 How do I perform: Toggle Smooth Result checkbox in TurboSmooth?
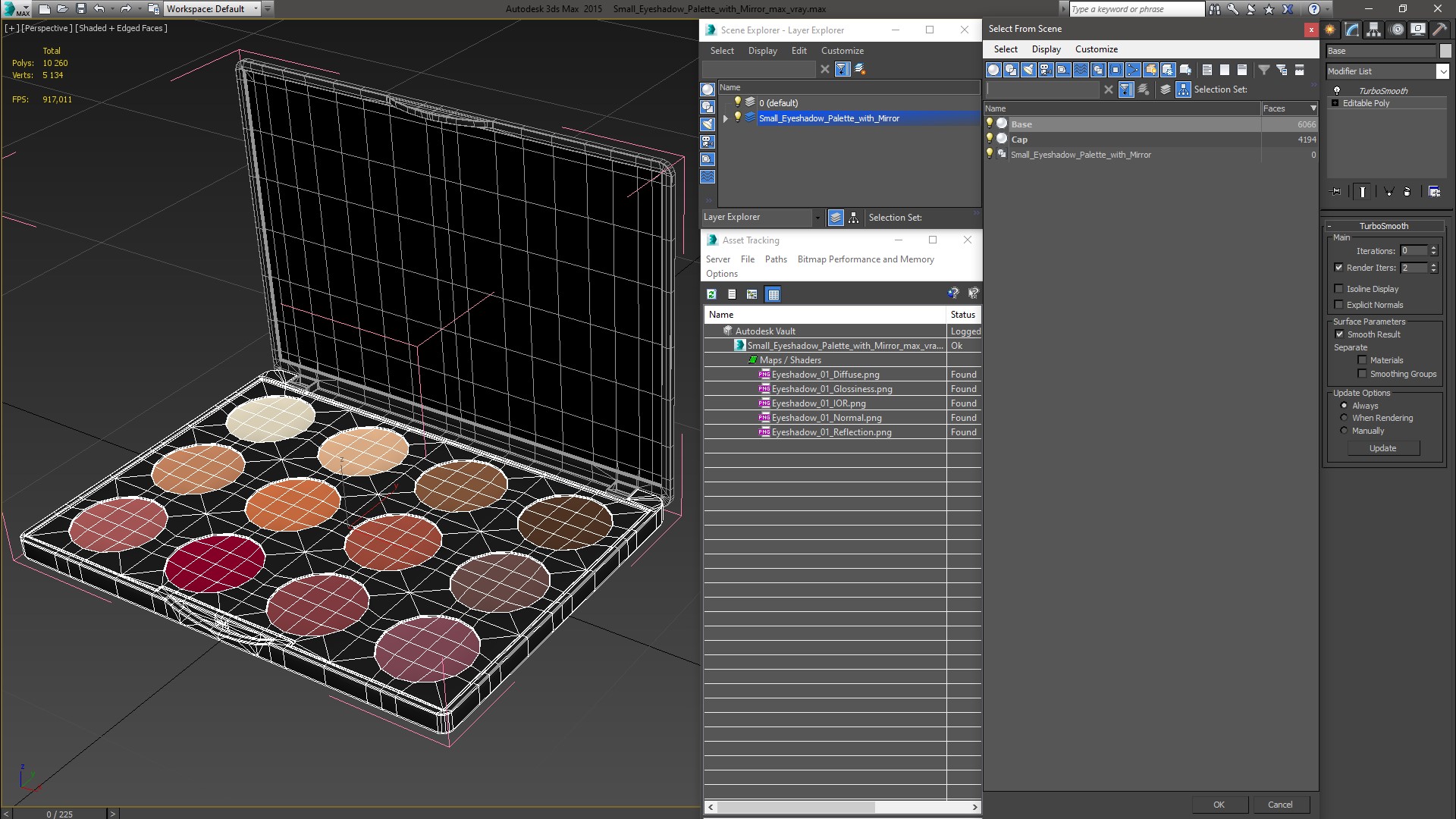coord(1339,334)
